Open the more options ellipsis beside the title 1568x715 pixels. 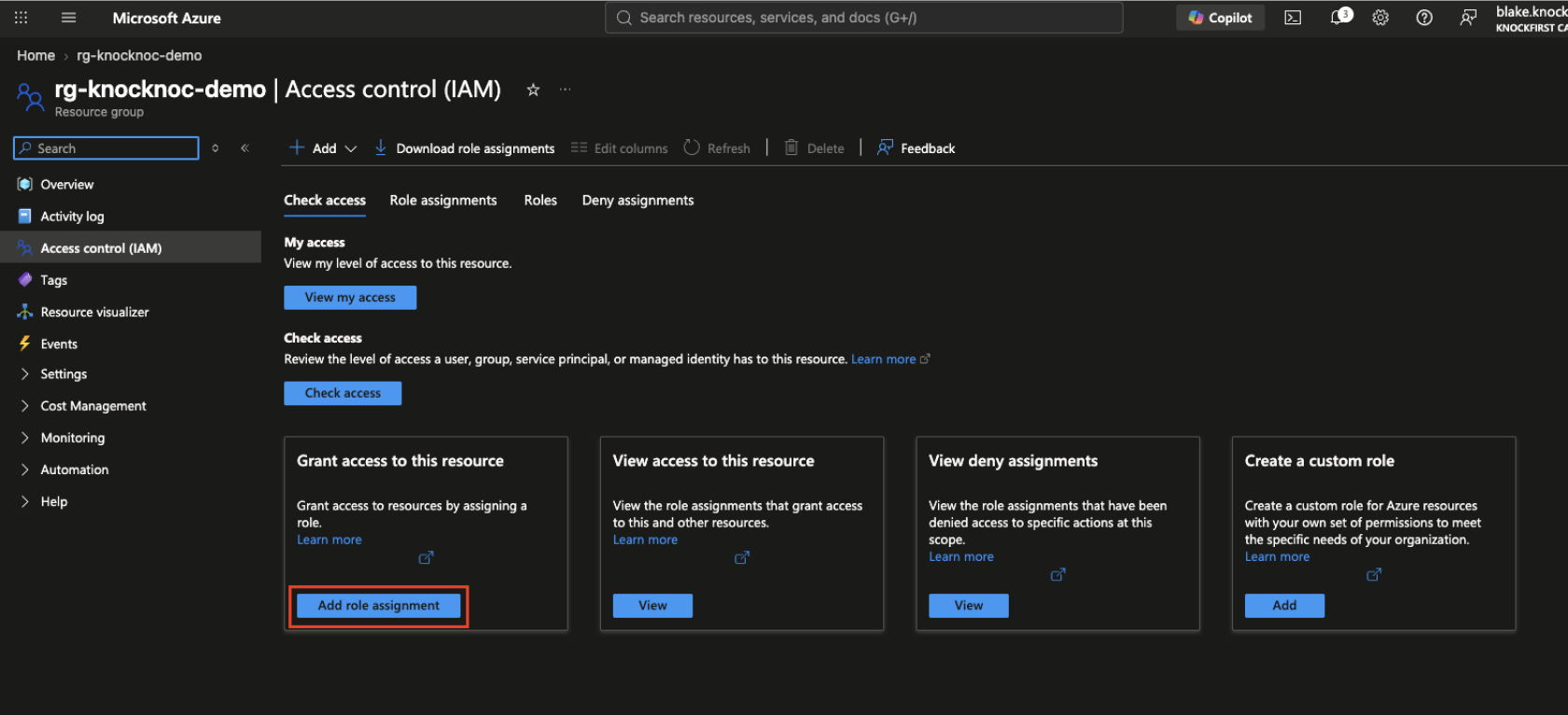pyautogui.click(x=565, y=90)
